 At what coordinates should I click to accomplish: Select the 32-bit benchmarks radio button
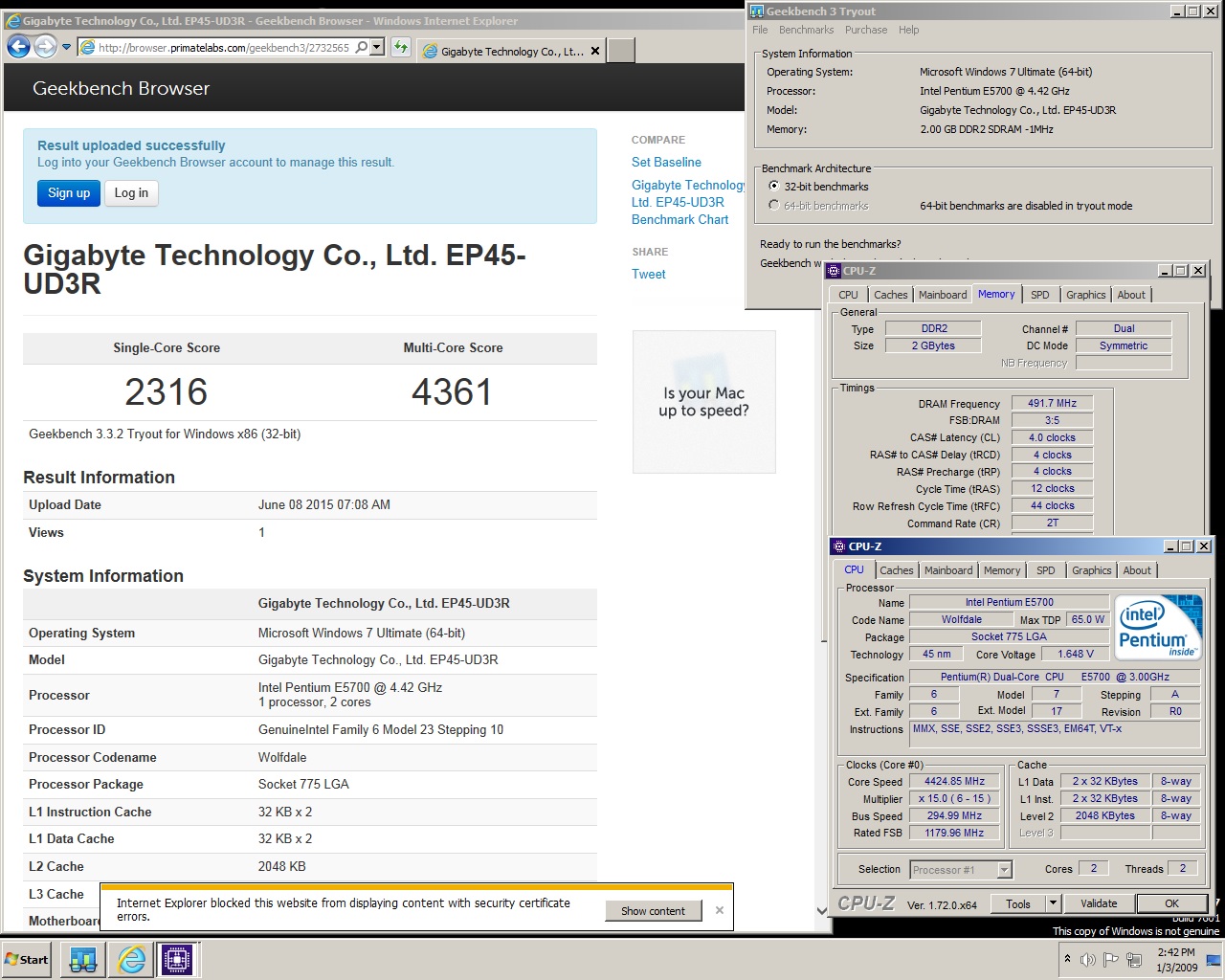pos(773,187)
